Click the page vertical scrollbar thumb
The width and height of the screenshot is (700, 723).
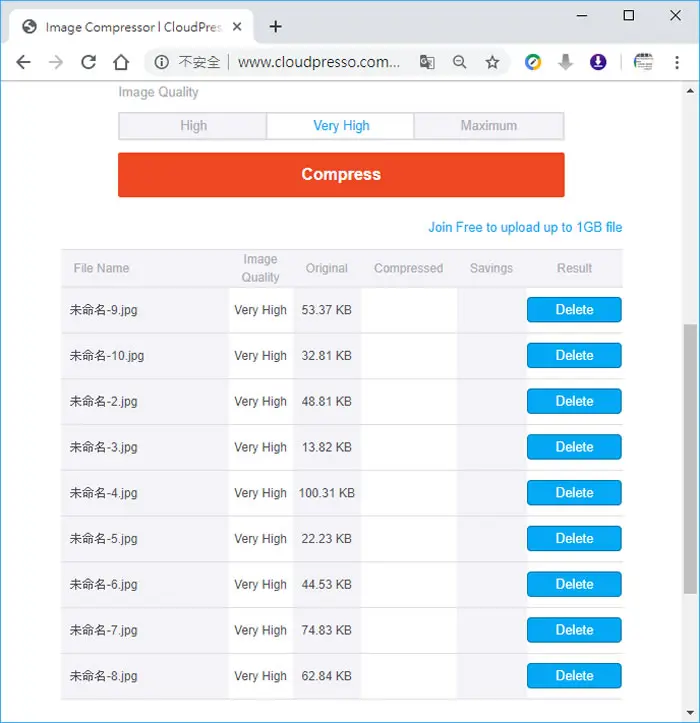pyautogui.click(x=690, y=459)
